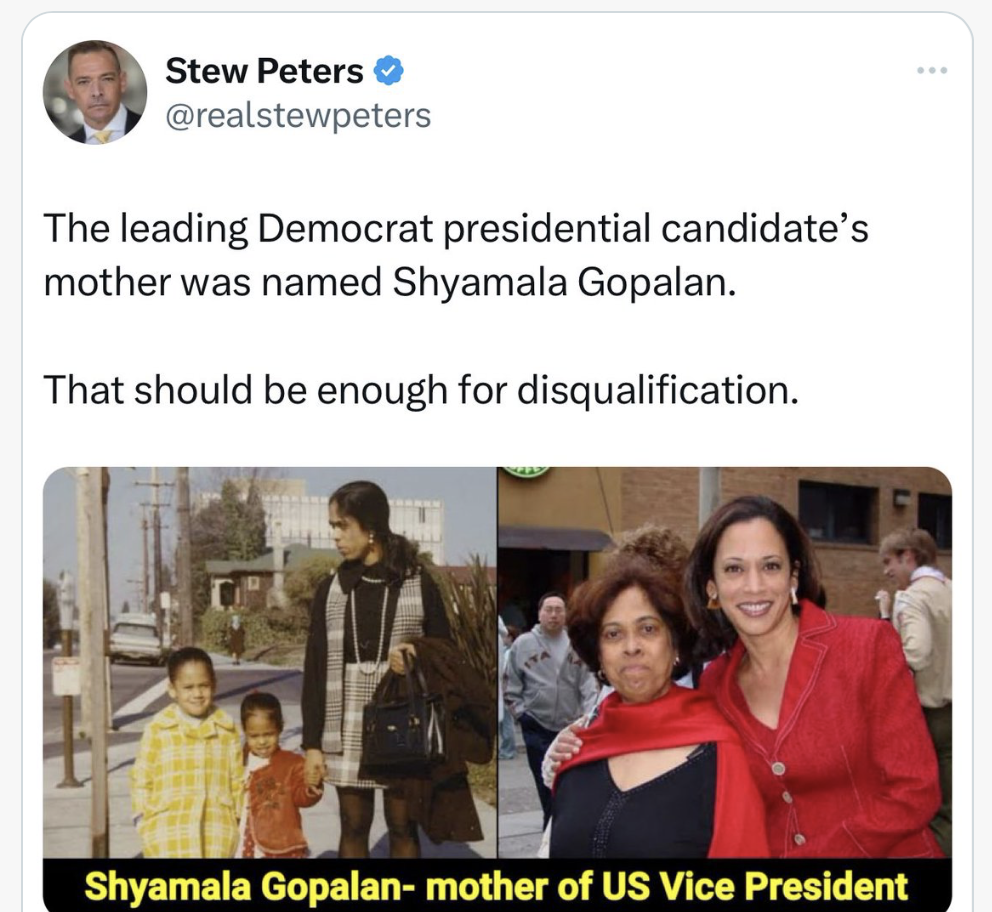Image resolution: width=992 pixels, height=912 pixels.
Task: Click the Stew Peters display name
Action: click(264, 71)
